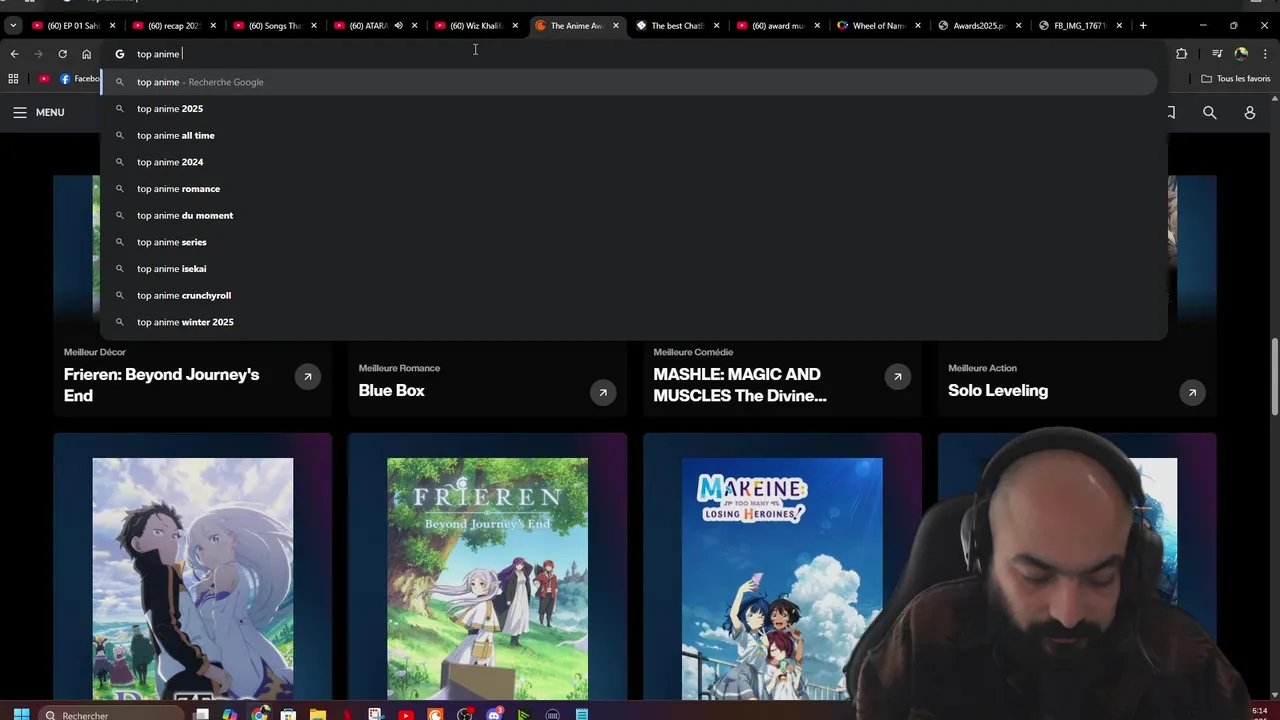Select suggestion top anime isekai
This screenshot has width=1280, height=720.
point(630,269)
